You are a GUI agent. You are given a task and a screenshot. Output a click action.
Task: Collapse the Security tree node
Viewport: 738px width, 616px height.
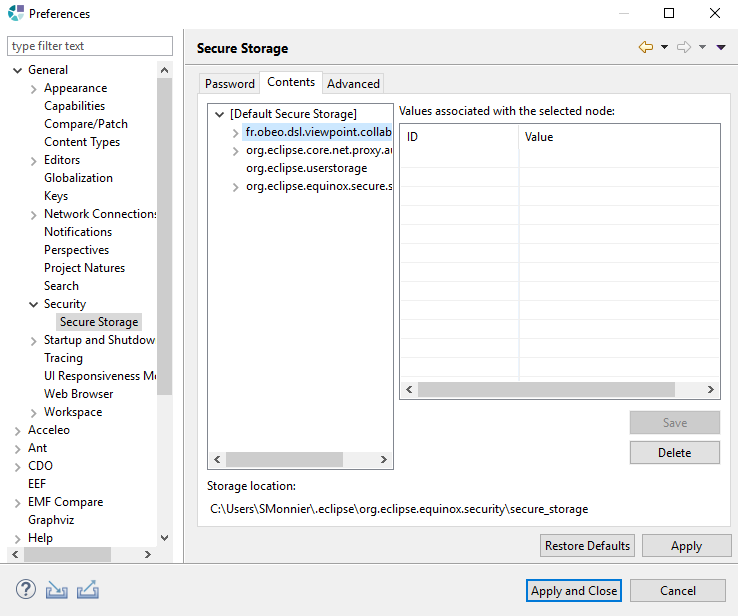click(x=34, y=304)
